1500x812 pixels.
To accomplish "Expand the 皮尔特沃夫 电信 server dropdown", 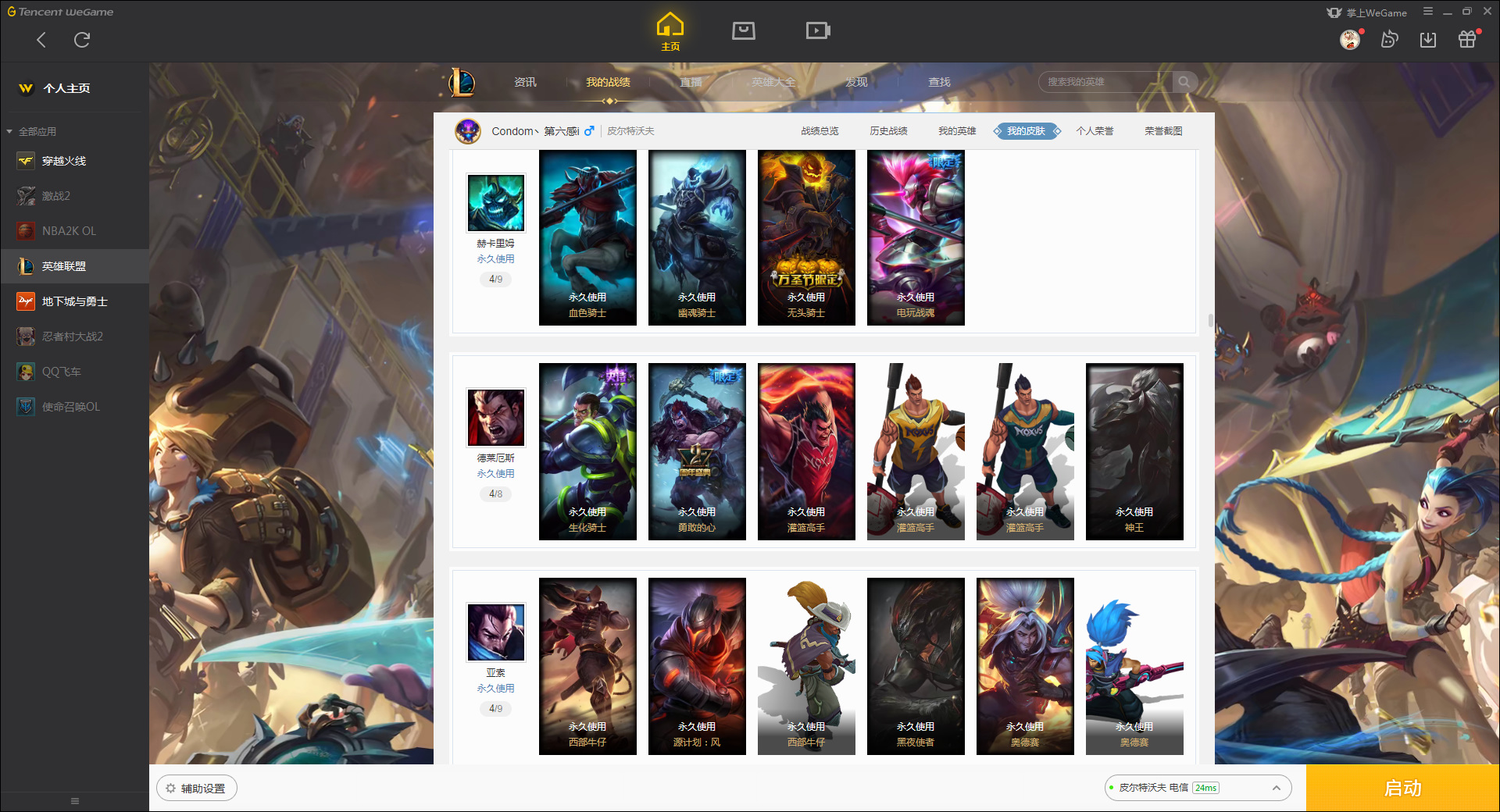I will [x=1198, y=788].
